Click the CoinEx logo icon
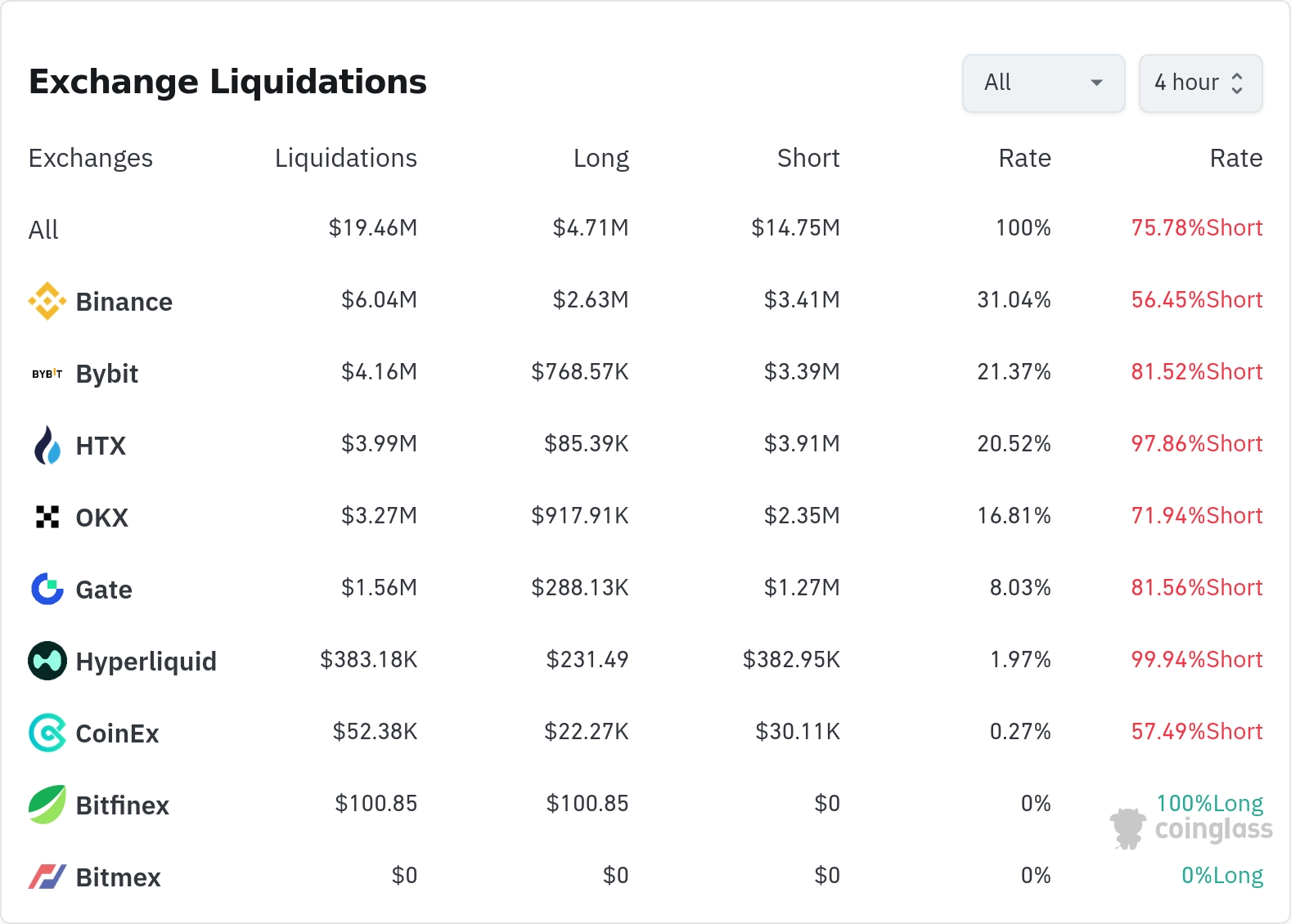Viewport: 1291px width, 924px height. pyautogui.click(x=47, y=733)
